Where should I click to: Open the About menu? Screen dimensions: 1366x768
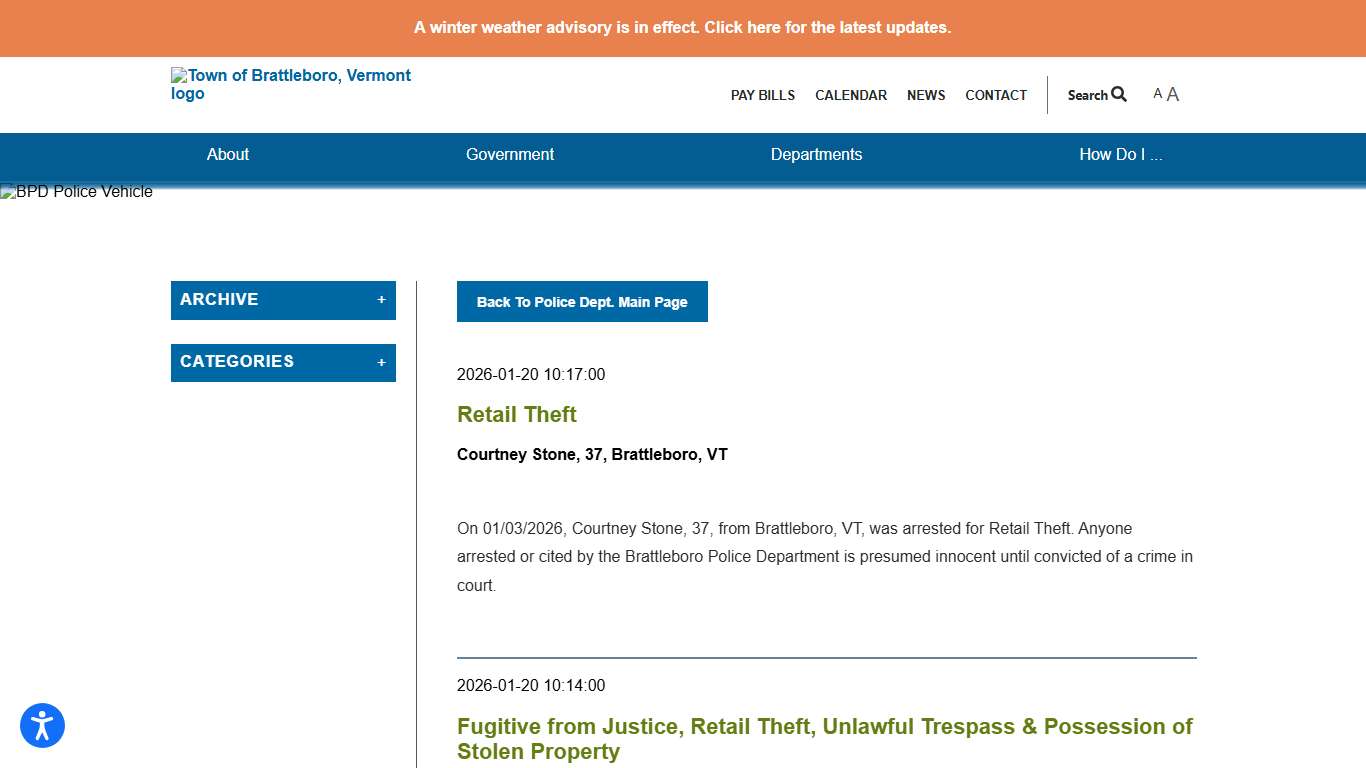228,154
